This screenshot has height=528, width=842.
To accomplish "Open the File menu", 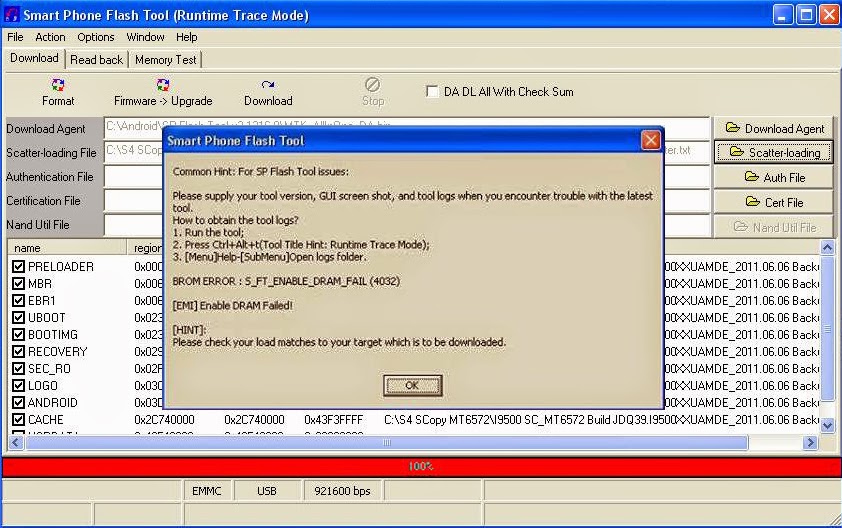I will coord(15,37).
